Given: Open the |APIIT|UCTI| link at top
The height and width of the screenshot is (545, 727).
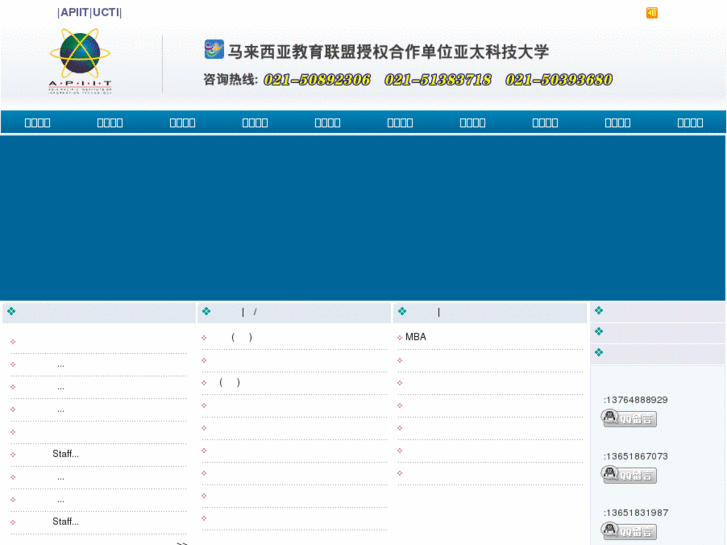Looking at the screenshot, I should 89,13.
